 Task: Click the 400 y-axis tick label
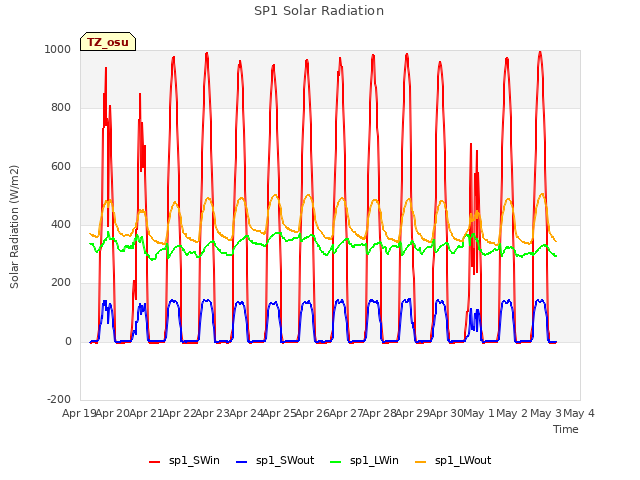61,224
